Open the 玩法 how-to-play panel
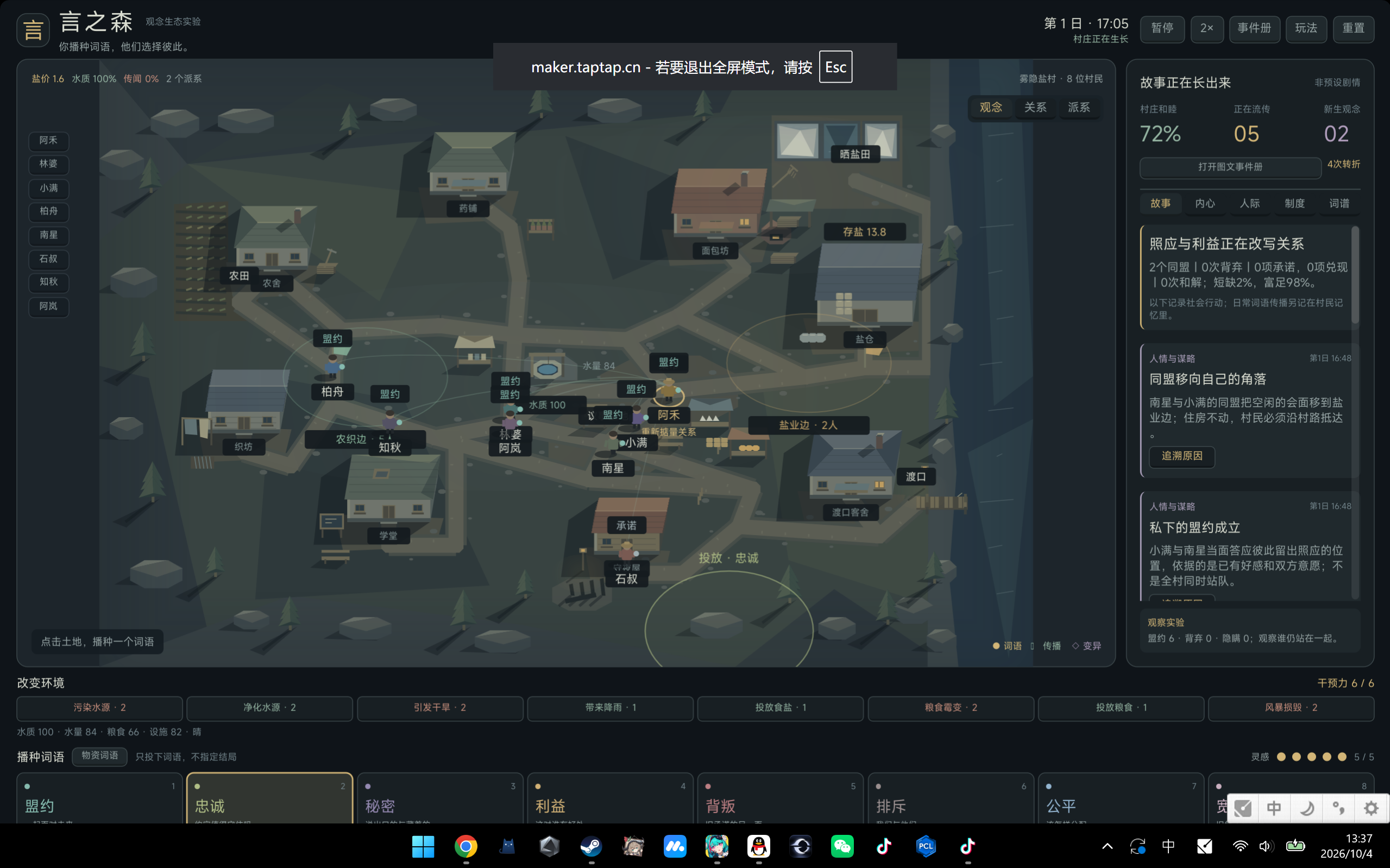 point(1306,28)
